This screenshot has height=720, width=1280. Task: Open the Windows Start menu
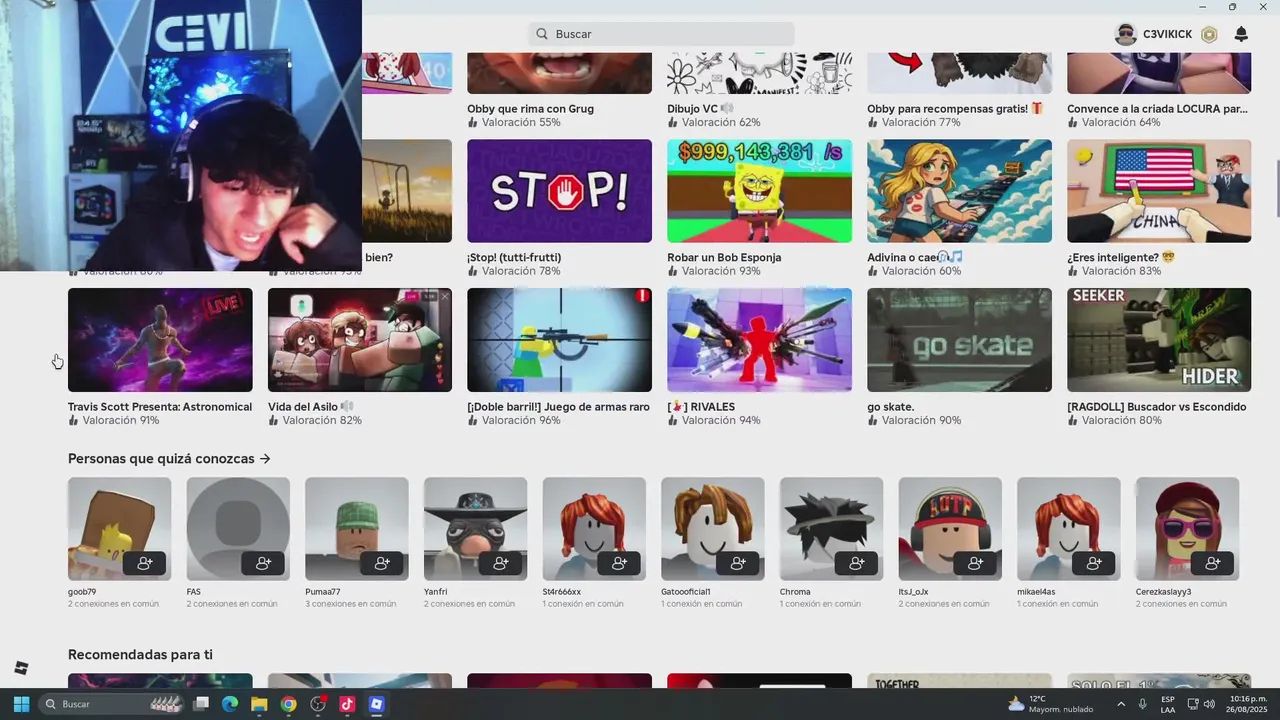pos(21,704)
